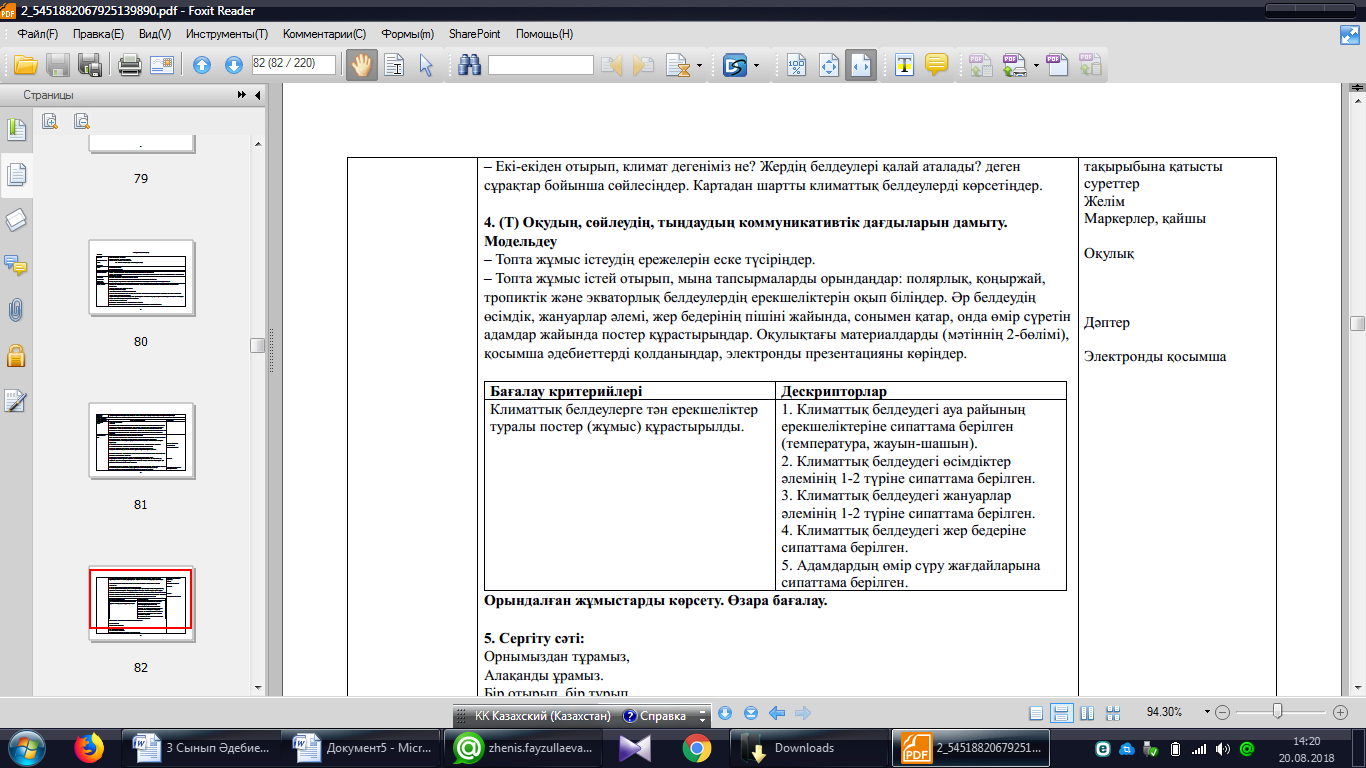Open the Bookmarks panel icon in sidebar
The image size is (1366, 768).
click(16, 129)
